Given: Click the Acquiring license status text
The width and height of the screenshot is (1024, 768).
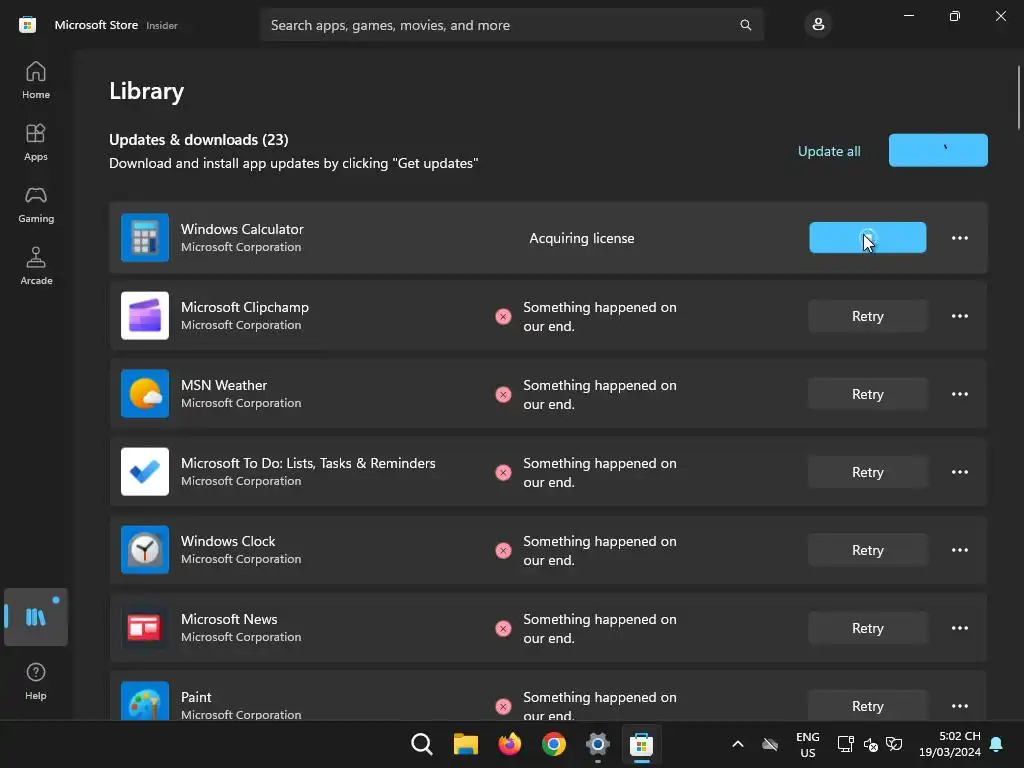Looking at the screenshot, I should point(581,238).
